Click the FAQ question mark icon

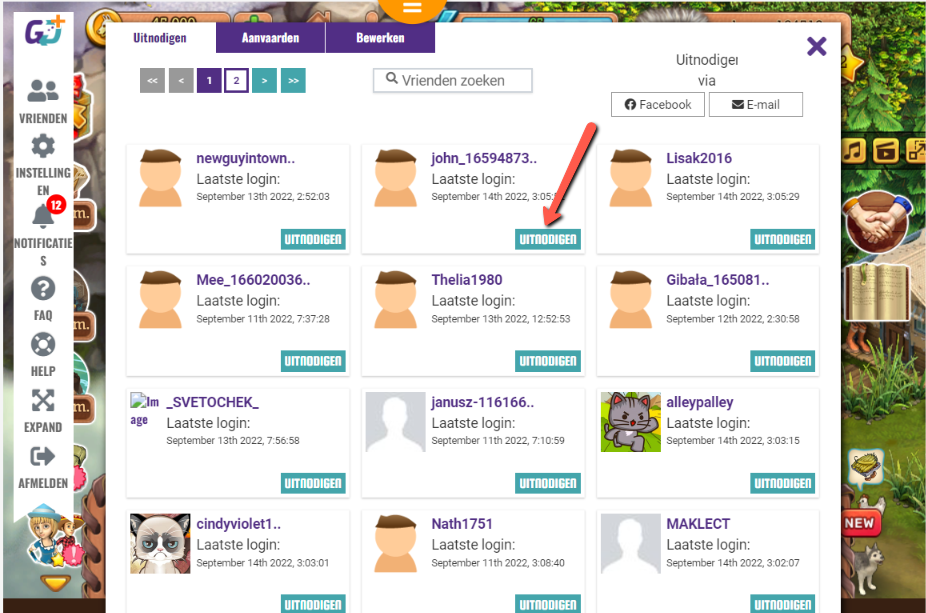tap(43, 289)
